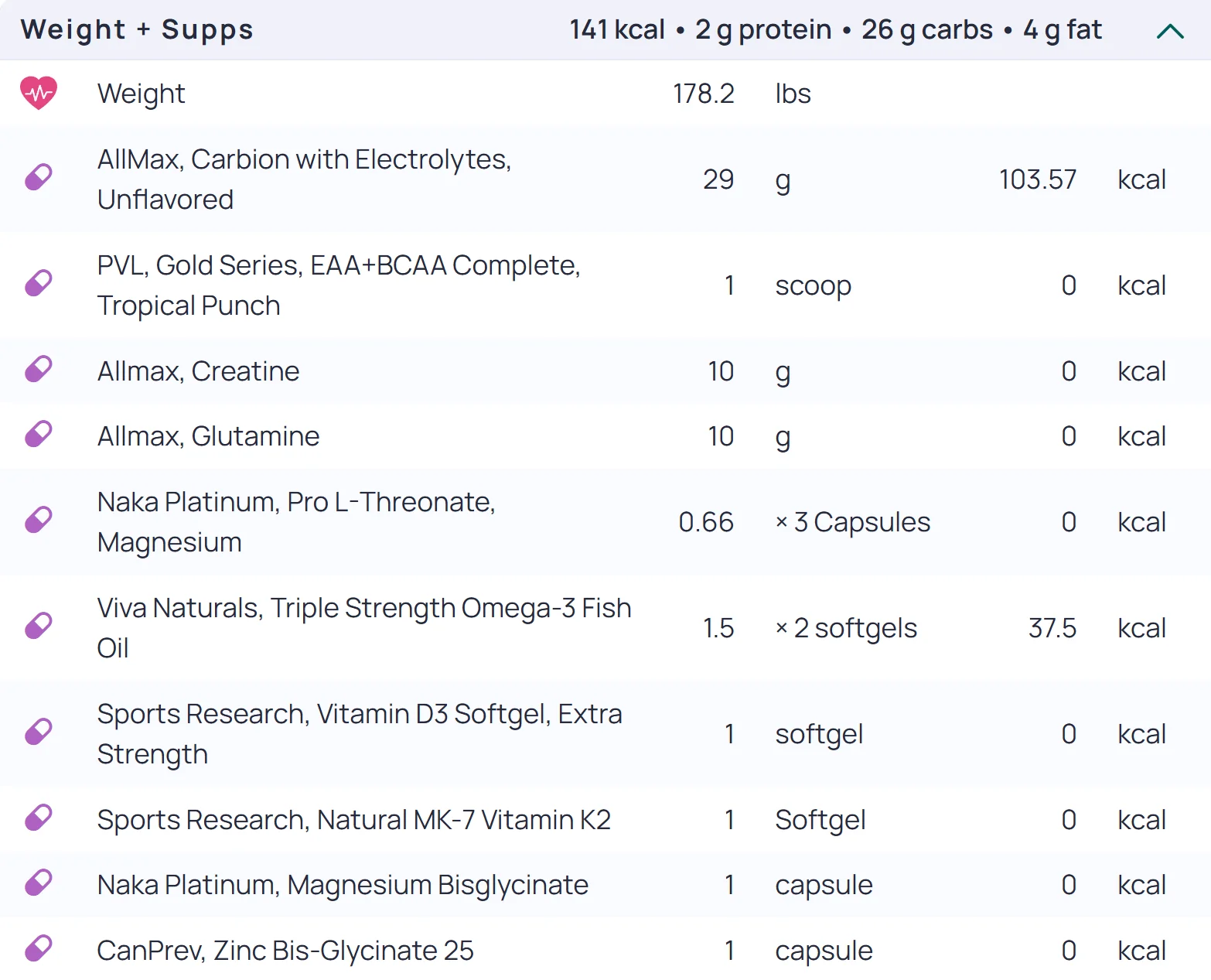The image size is (1211, 980).
Task: Click pill icon for Vitamin D3 Softgel row
Action: (x=39, y=732)
